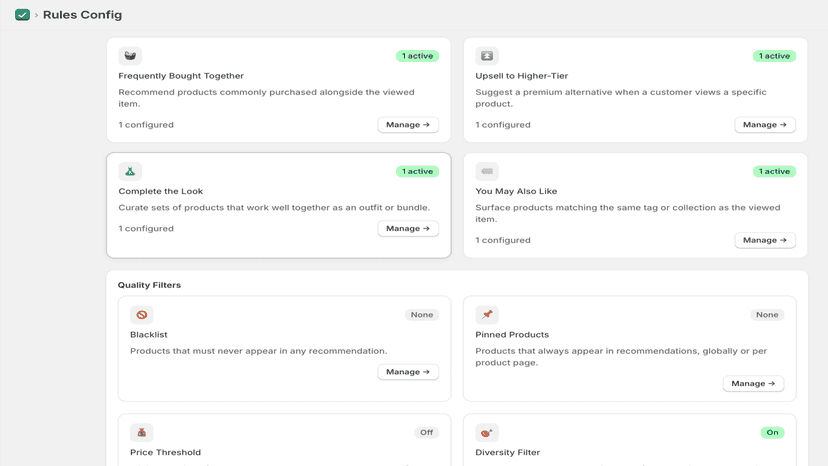This screenshot has width=828, height=466.
Task: Click the Upsell to Higher-Tier icon
Action: tap(487, 55)
